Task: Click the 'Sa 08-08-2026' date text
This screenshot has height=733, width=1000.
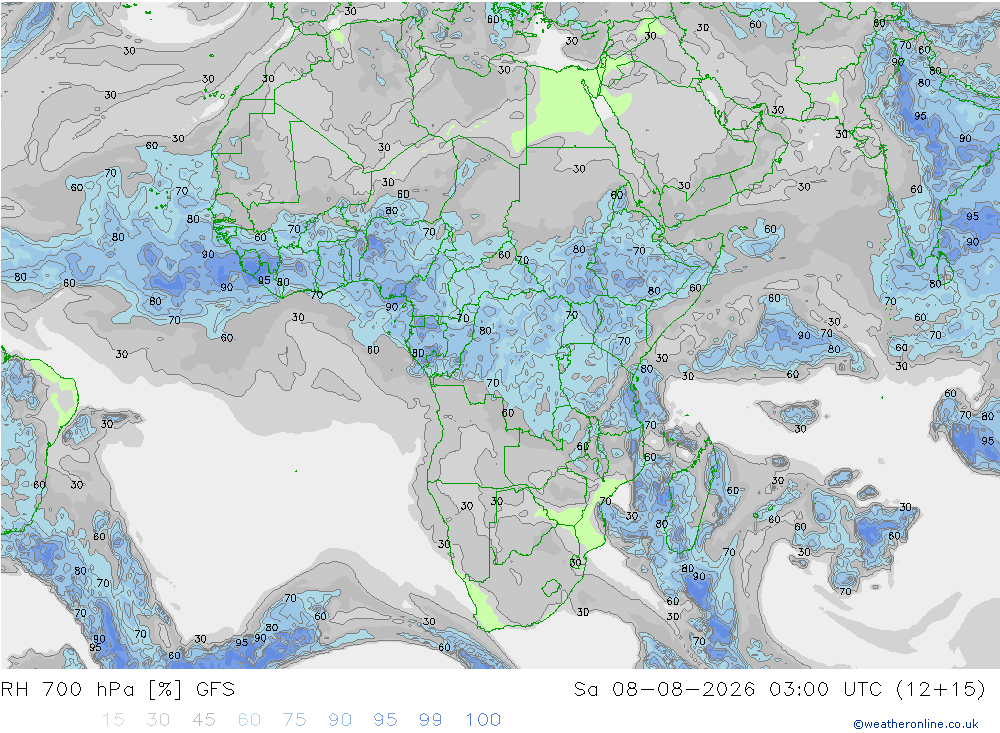Action: pyautogui.click(x=664, y=690)
